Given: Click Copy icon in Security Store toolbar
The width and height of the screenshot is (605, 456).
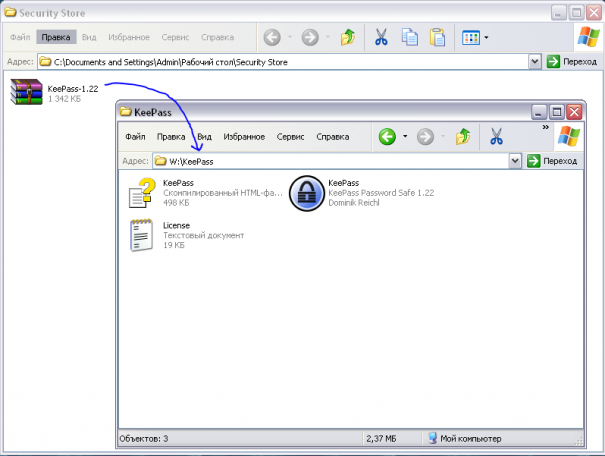Looking at the screenshot, I should click(409, 37).
